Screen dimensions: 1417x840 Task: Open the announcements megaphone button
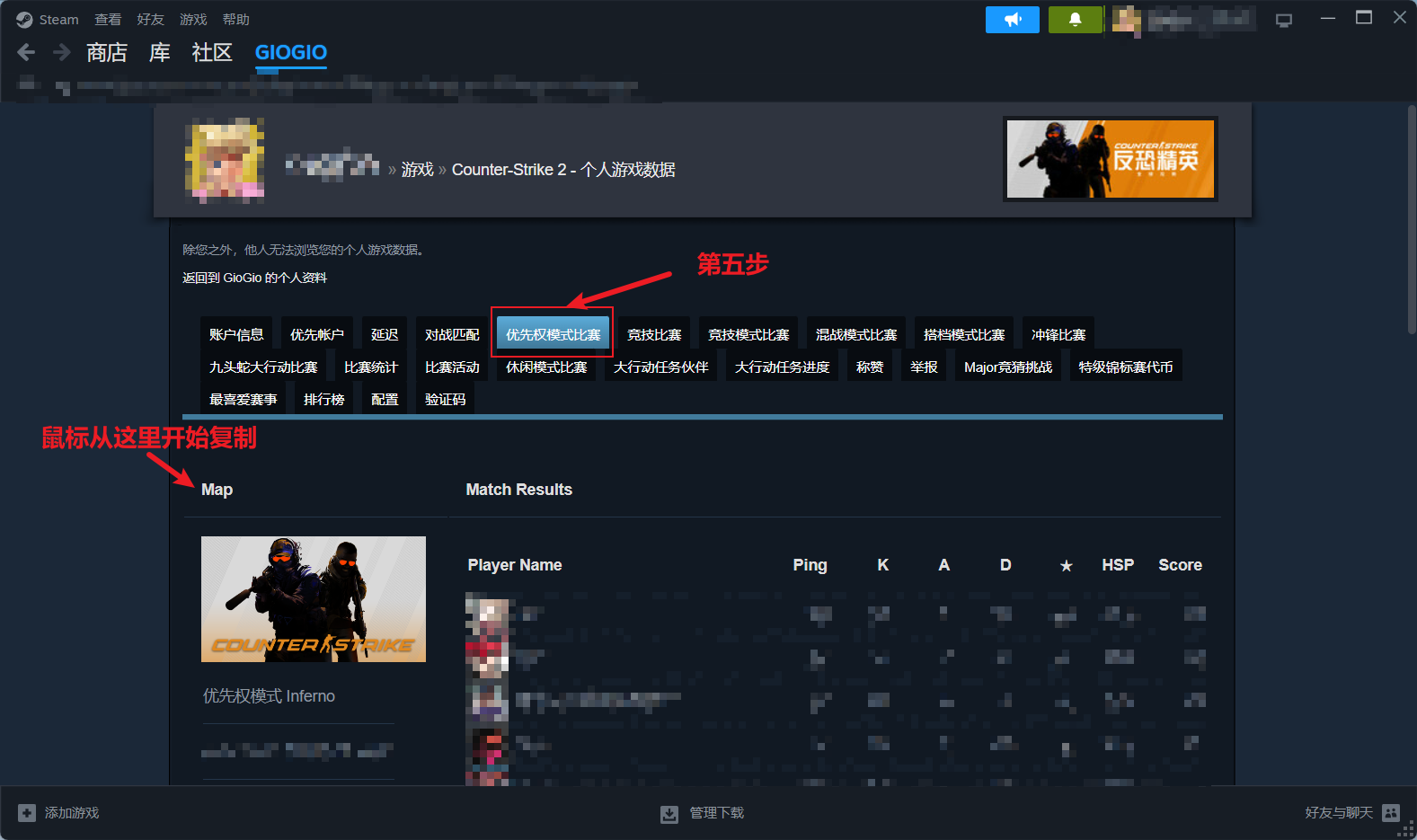click(1013, 20)
